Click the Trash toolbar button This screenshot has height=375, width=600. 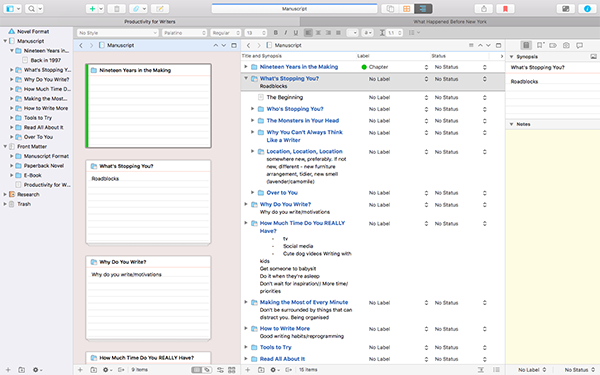pos(117,8)
